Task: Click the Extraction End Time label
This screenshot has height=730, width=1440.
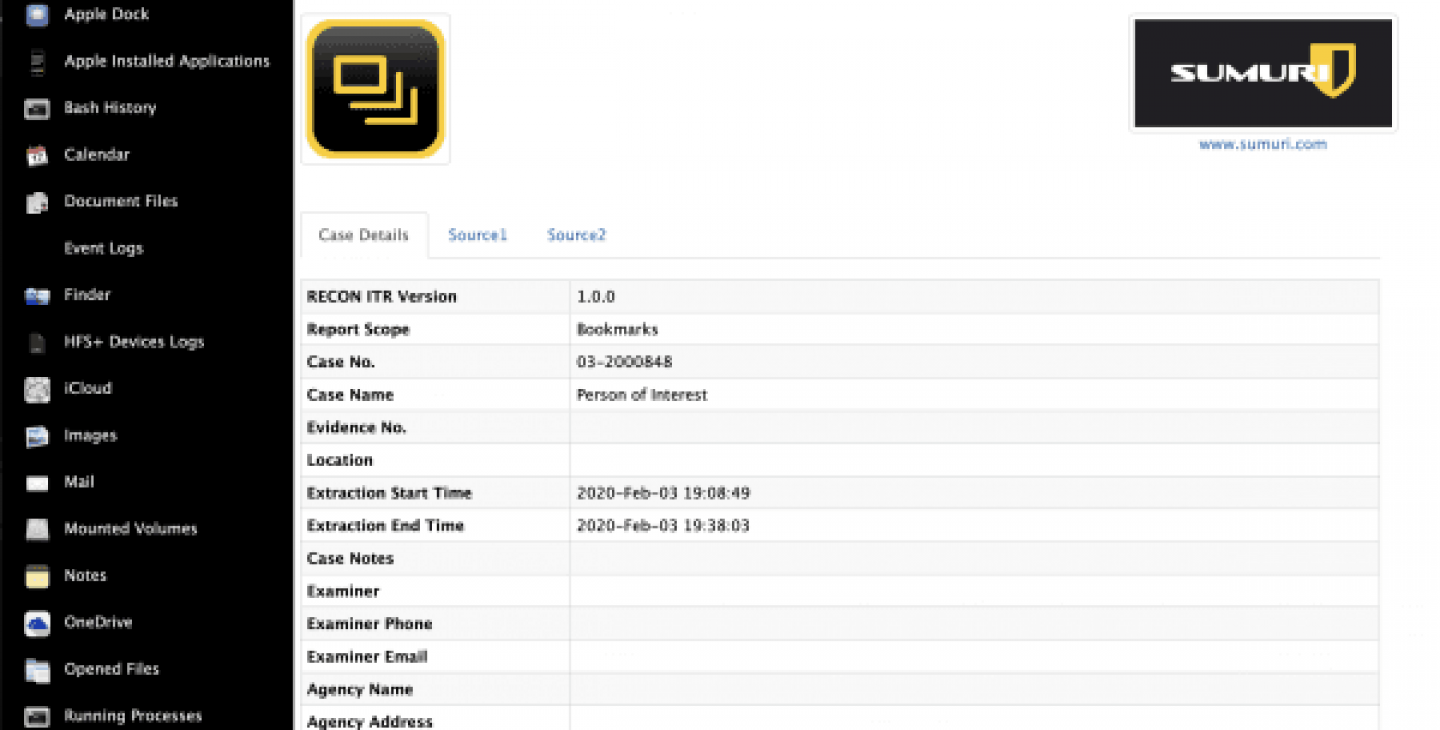Action: (385, 526)
